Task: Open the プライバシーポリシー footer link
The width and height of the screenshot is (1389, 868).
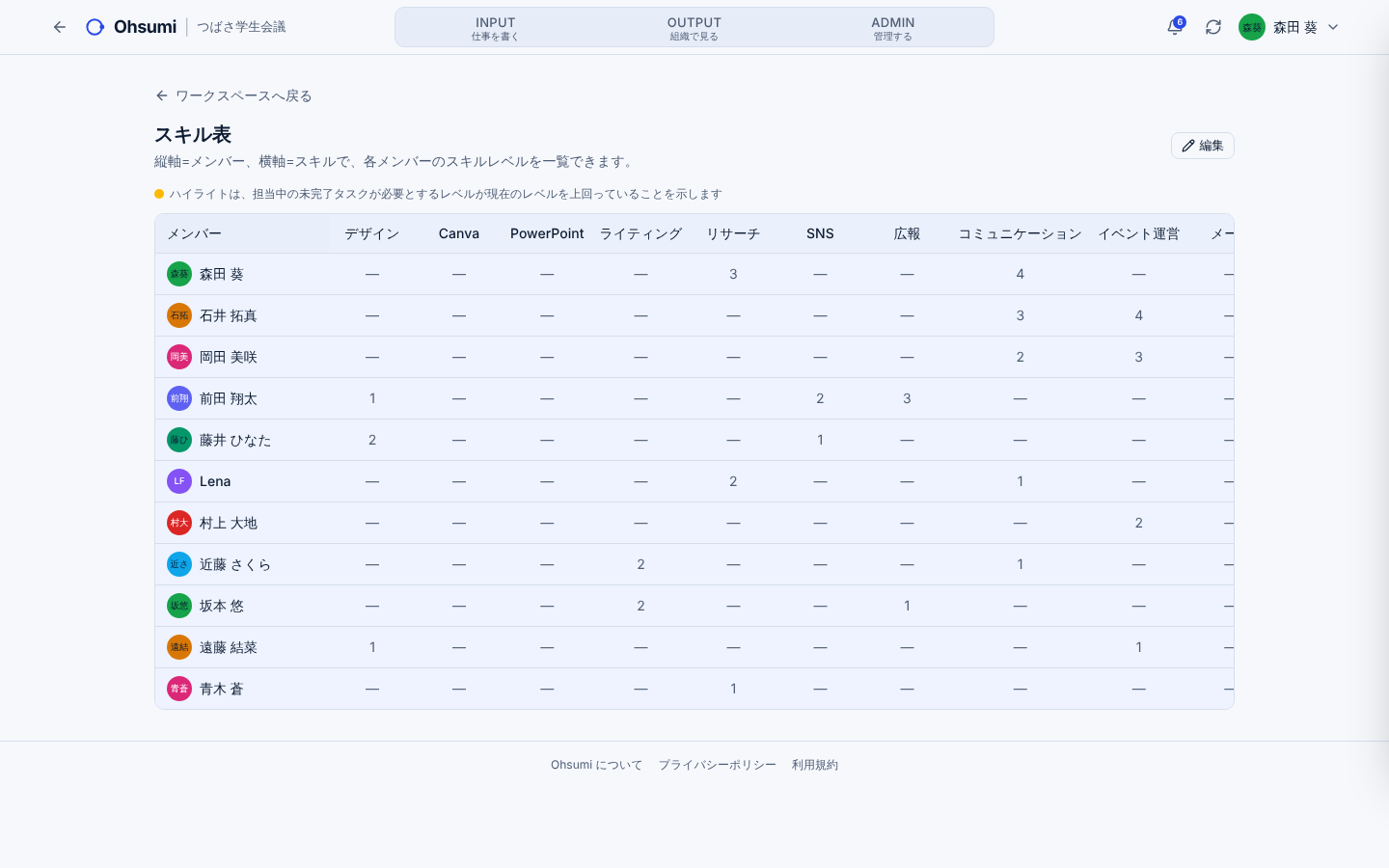Action: coord(717,765)
